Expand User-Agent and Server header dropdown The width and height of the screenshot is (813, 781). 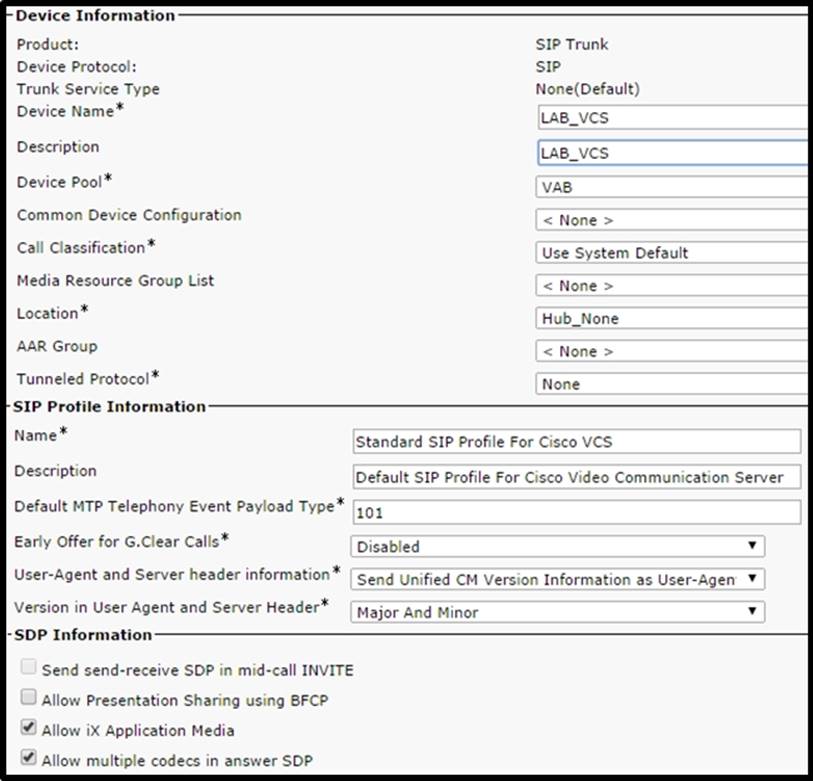click(x=557, y=579)
